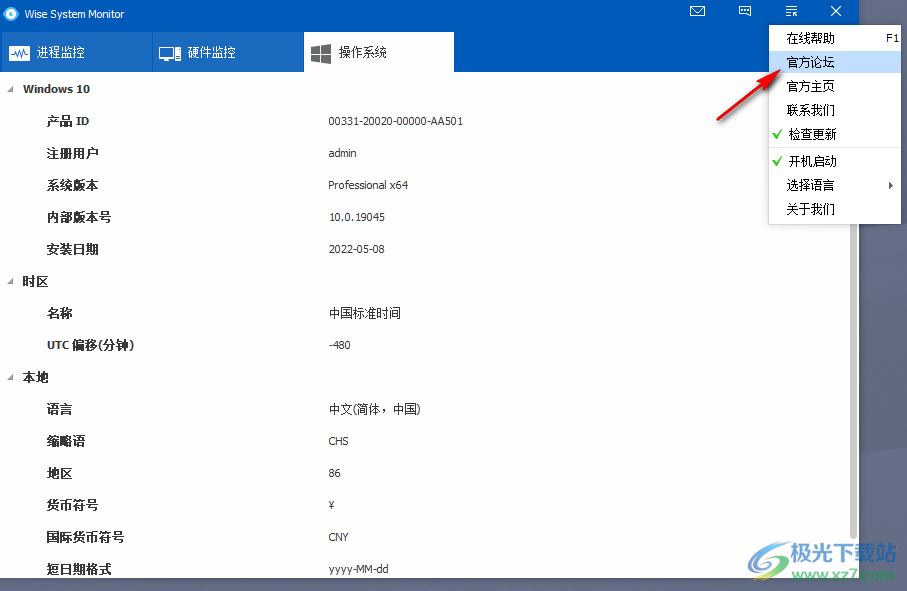Select the 语言 row label
The image size is (907, 591).
[x=60, y=409]
